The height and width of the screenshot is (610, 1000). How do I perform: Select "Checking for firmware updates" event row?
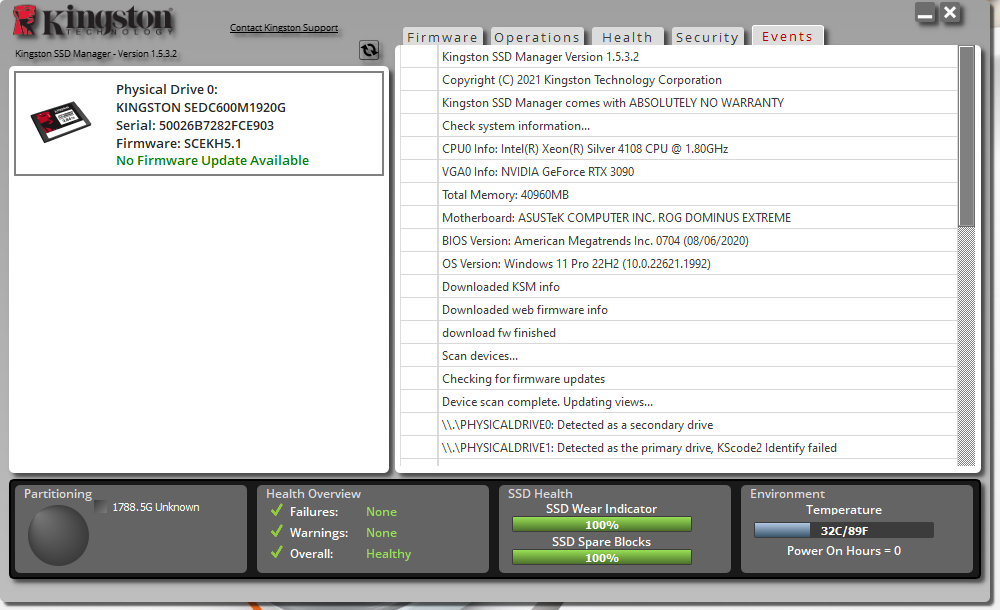679,378
